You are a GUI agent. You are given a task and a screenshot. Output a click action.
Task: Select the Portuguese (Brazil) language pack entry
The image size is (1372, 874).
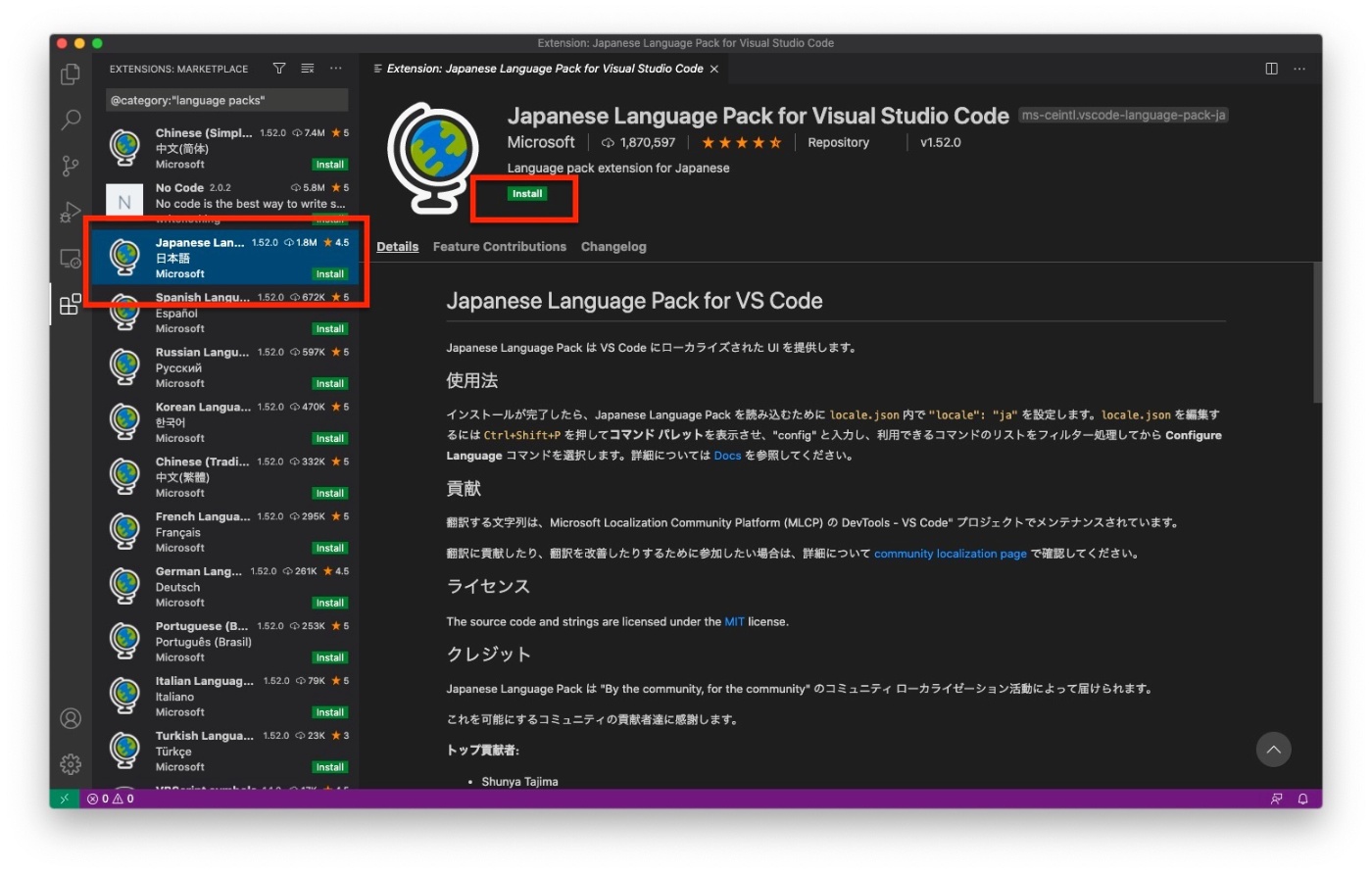[x=226, y=642]
